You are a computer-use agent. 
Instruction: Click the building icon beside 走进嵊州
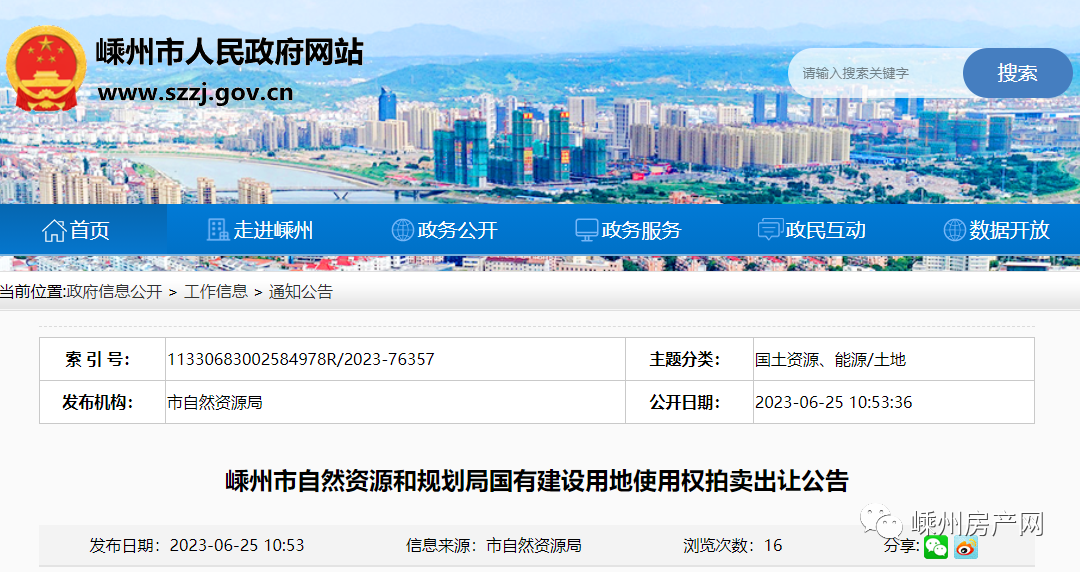(x=218, y=230)
